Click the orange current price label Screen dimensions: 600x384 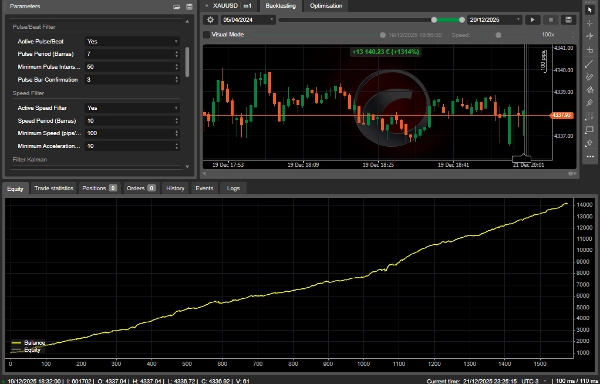click(x=561, y=116)
